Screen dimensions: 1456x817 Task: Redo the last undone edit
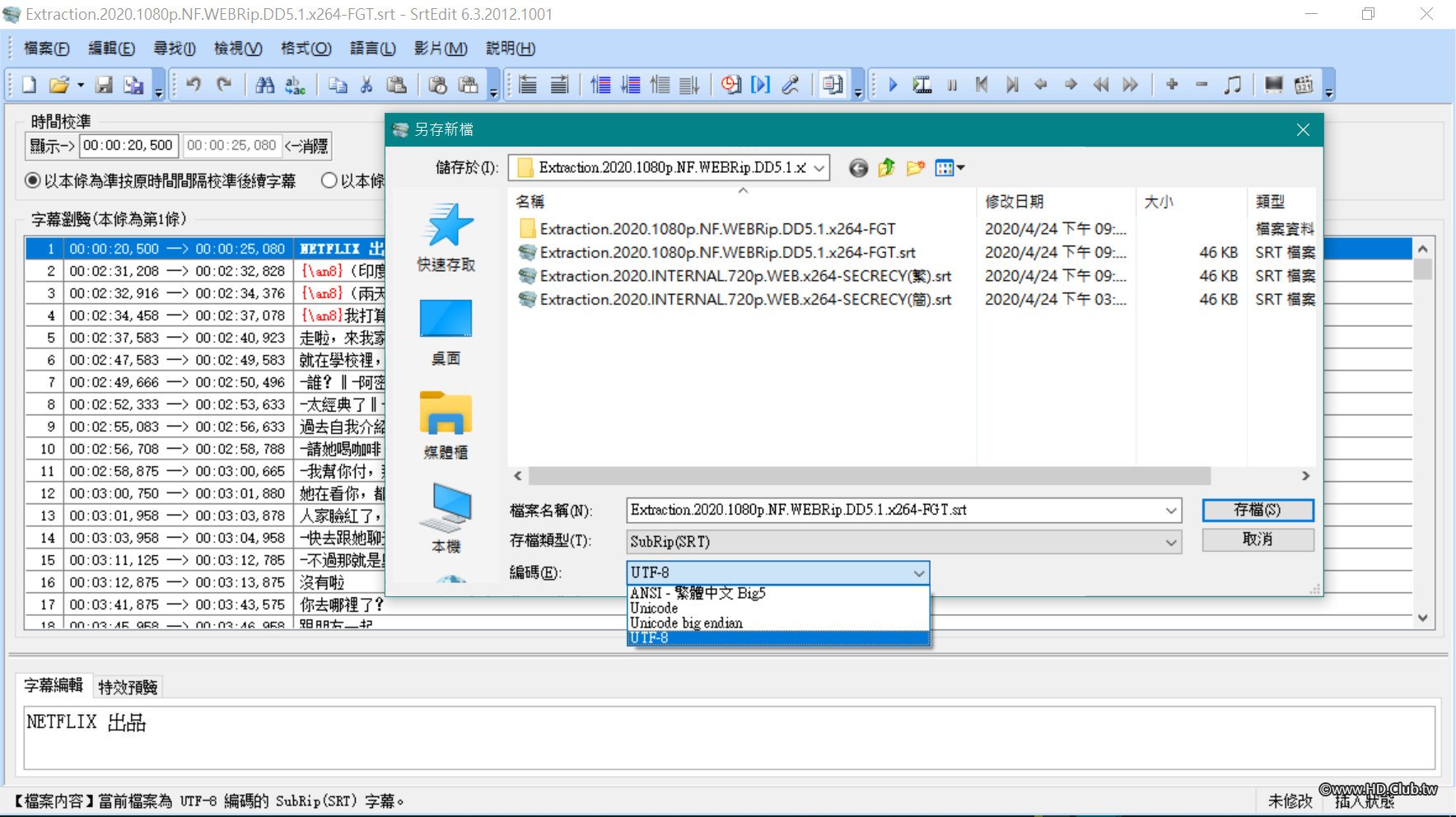point(223,85)
